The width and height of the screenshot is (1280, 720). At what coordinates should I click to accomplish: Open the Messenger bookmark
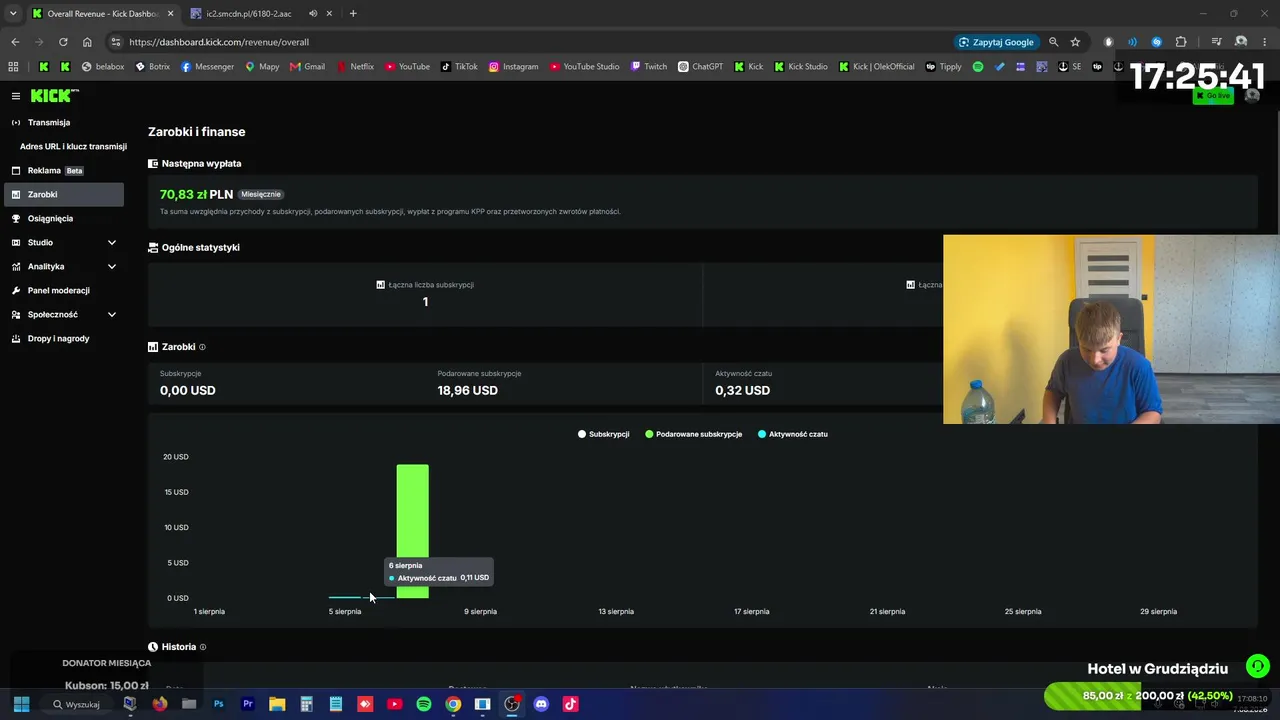point(207,67)
